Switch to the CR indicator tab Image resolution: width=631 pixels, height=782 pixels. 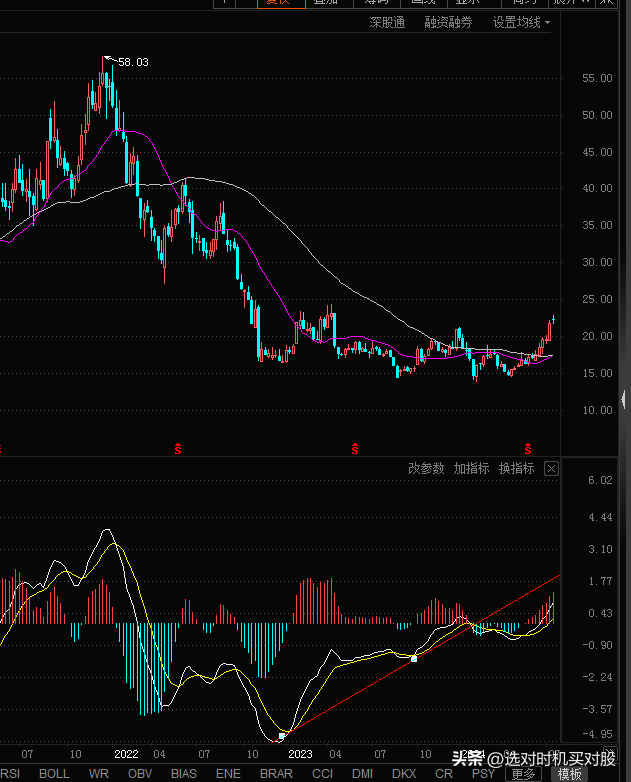point(444,774)
